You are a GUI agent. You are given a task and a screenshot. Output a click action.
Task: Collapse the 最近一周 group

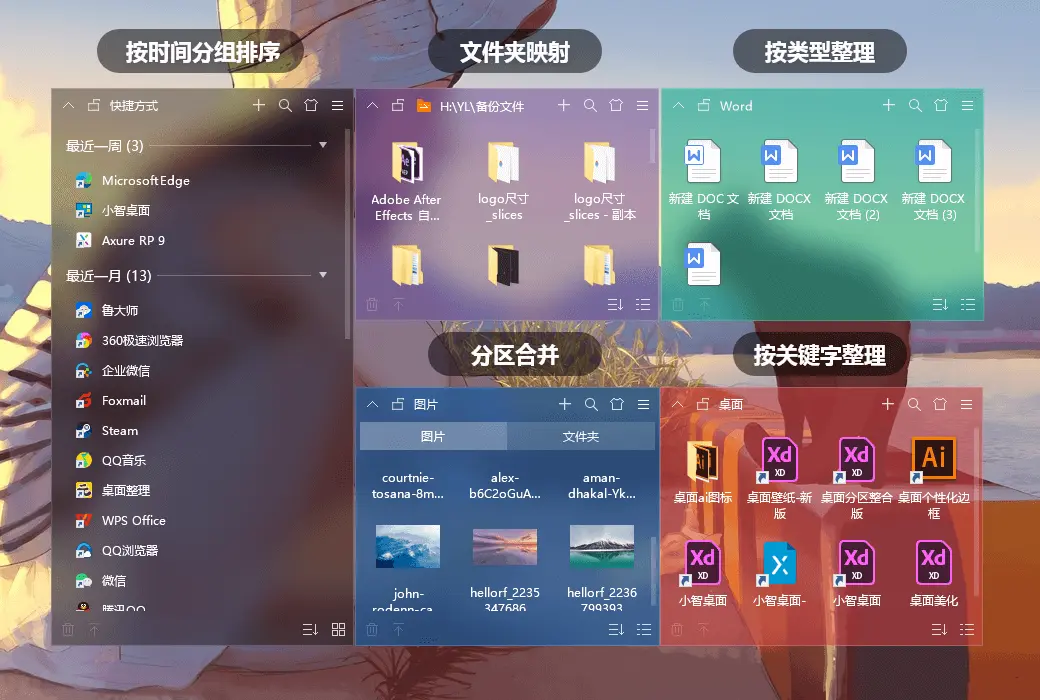pyautogui.click(x=322, y=145)
